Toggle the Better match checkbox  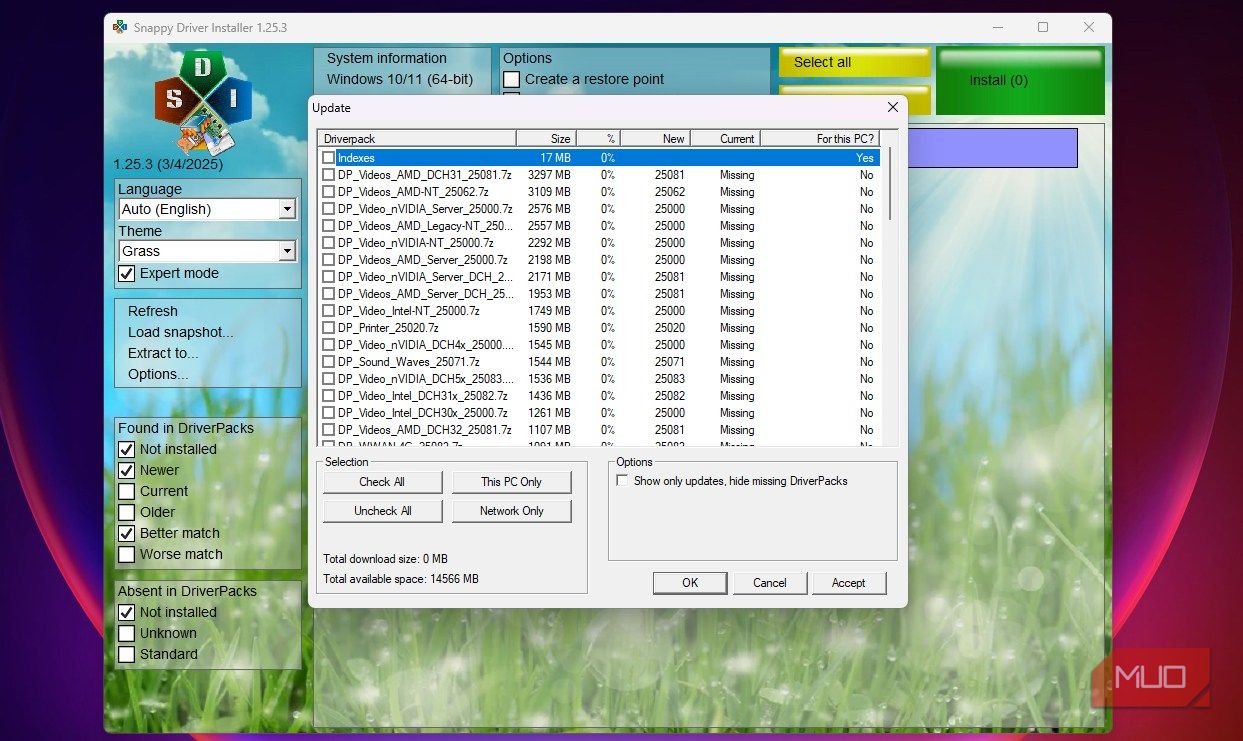[127, 533]
